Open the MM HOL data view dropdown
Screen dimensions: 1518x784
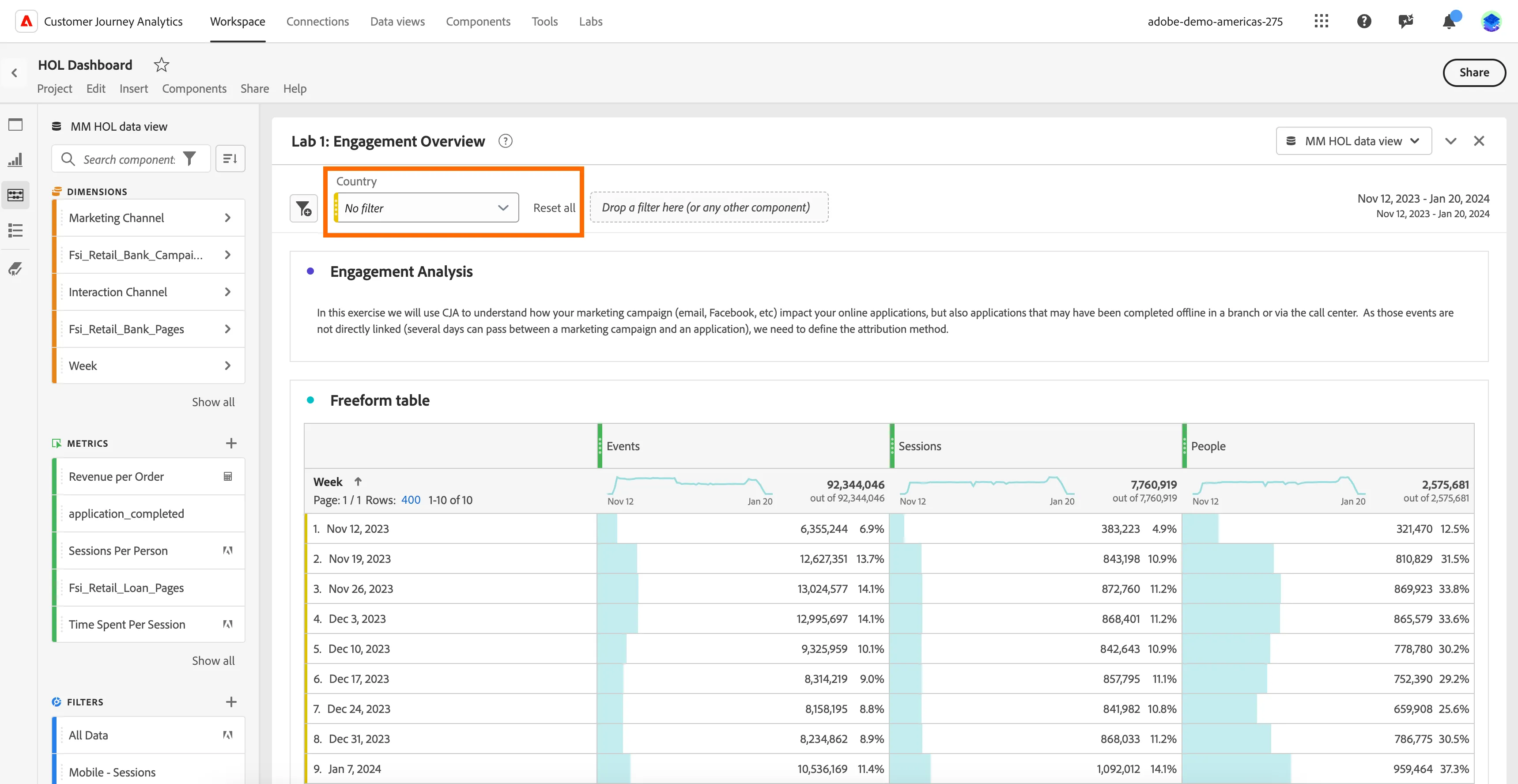coord(1354,141)
